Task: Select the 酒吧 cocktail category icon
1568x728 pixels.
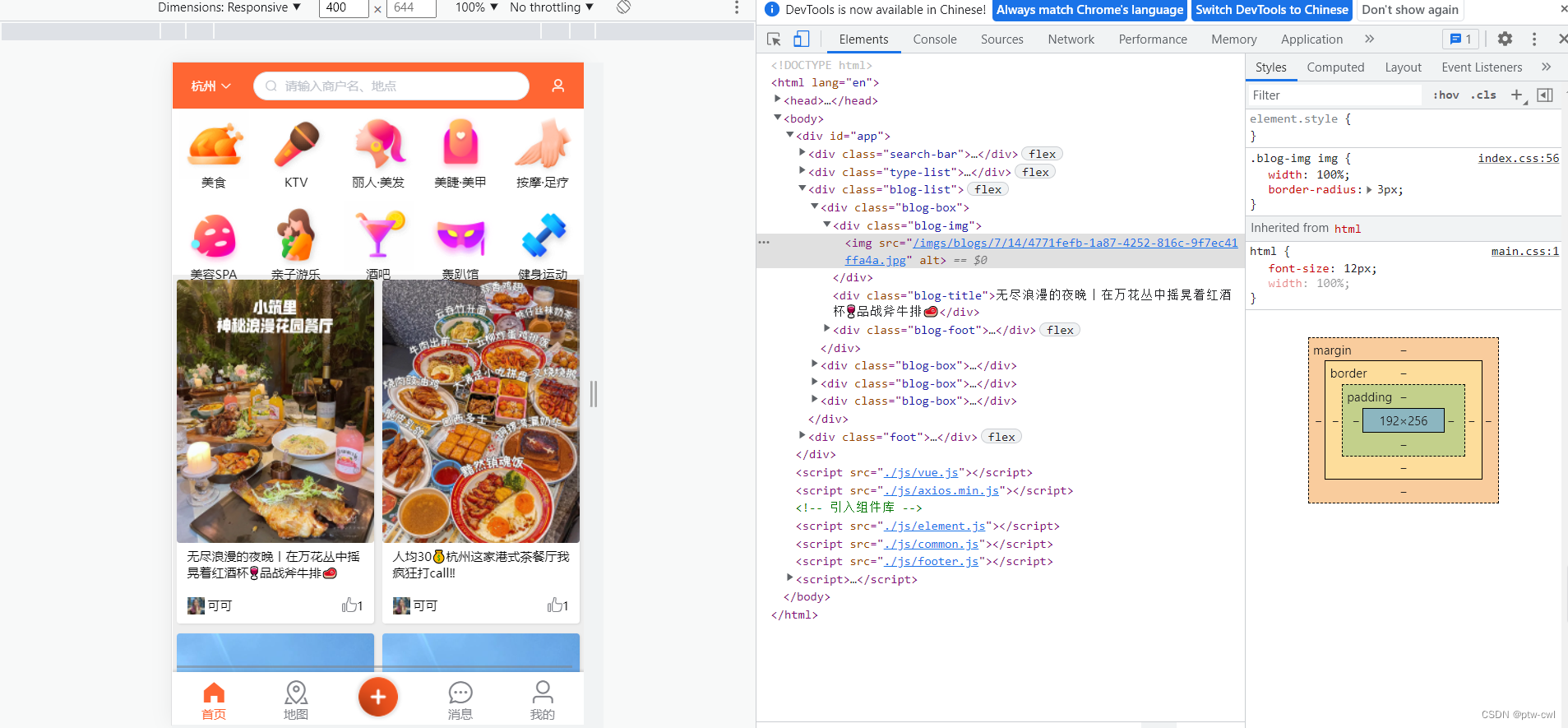Action: click(379, 234)
